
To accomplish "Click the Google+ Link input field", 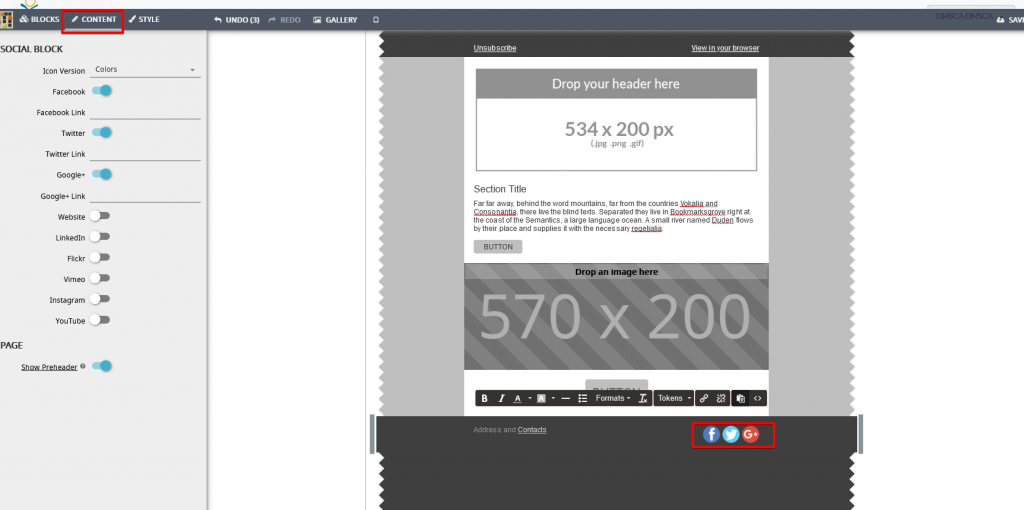I will coord(145,196).
